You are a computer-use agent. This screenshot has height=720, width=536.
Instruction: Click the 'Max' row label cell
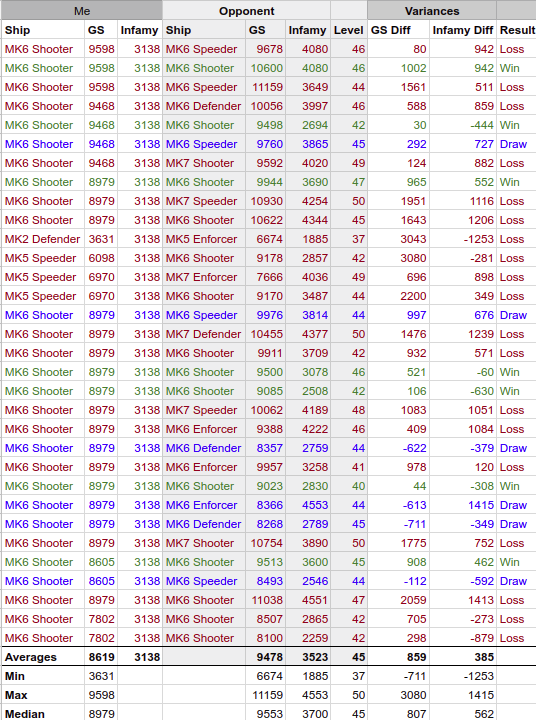[x=43, y=695]
